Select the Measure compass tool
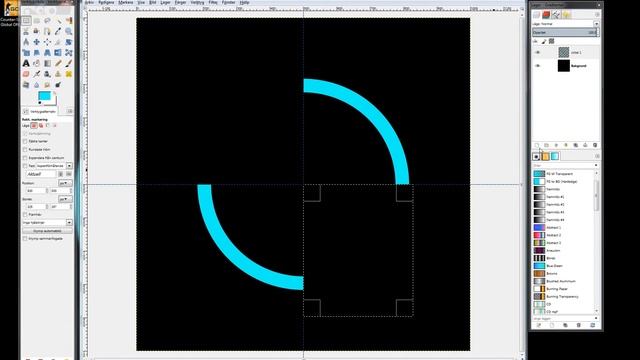Viewport: 640px width, 360px height. pyautogui.click(x=26, y=42)
